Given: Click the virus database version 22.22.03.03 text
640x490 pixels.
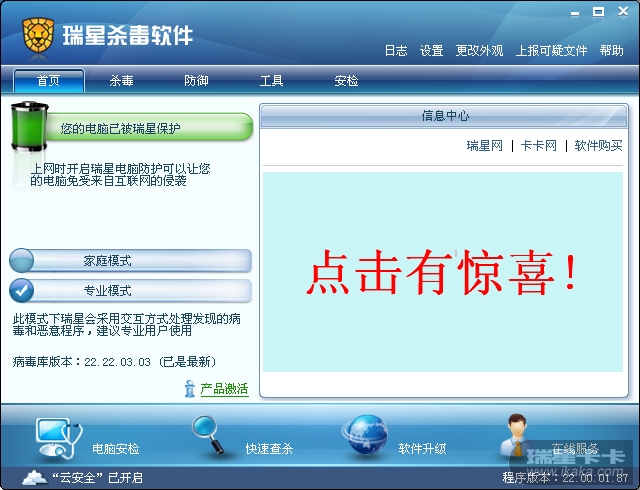Looking at the screenshot, I should [114, 362].
